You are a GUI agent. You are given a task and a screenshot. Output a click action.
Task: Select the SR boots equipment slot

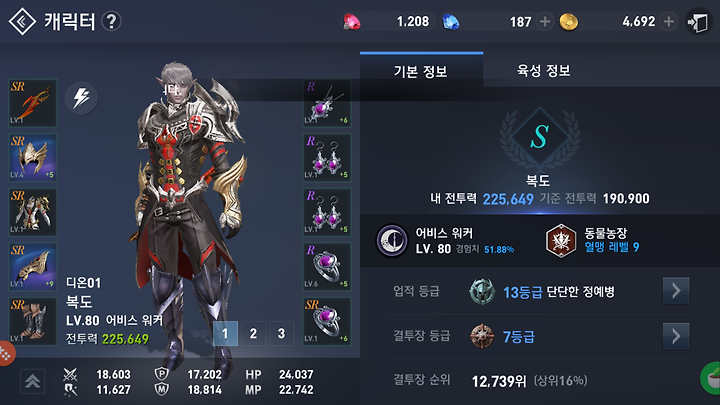coord(33,321)
